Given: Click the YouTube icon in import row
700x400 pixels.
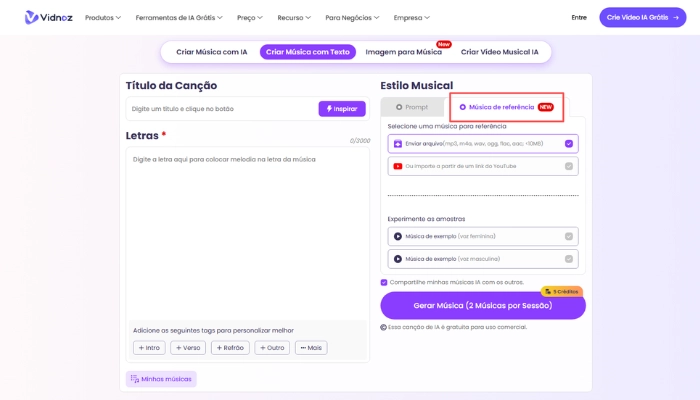Looking at the screenshot, I should pyautogui.click(x=397, y=166).
